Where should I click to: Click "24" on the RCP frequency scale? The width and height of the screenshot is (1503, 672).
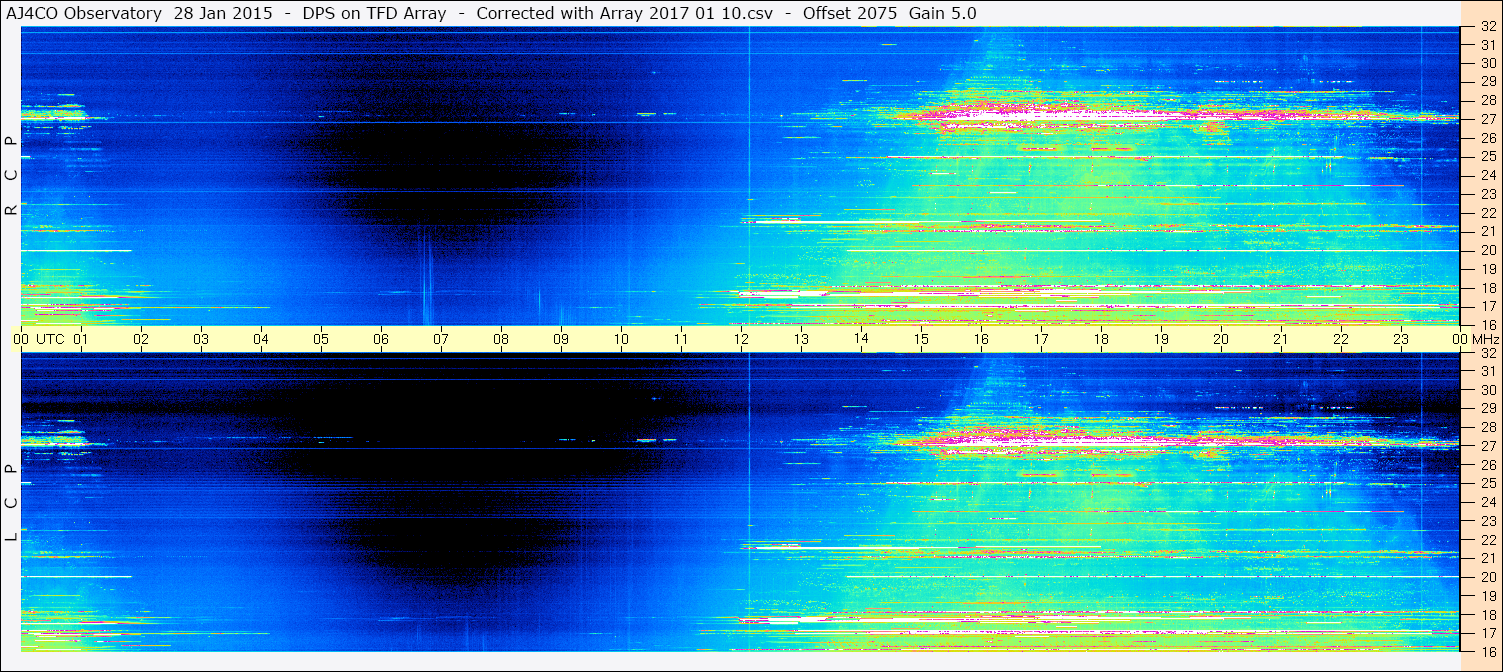click(x=1487, y=176)
